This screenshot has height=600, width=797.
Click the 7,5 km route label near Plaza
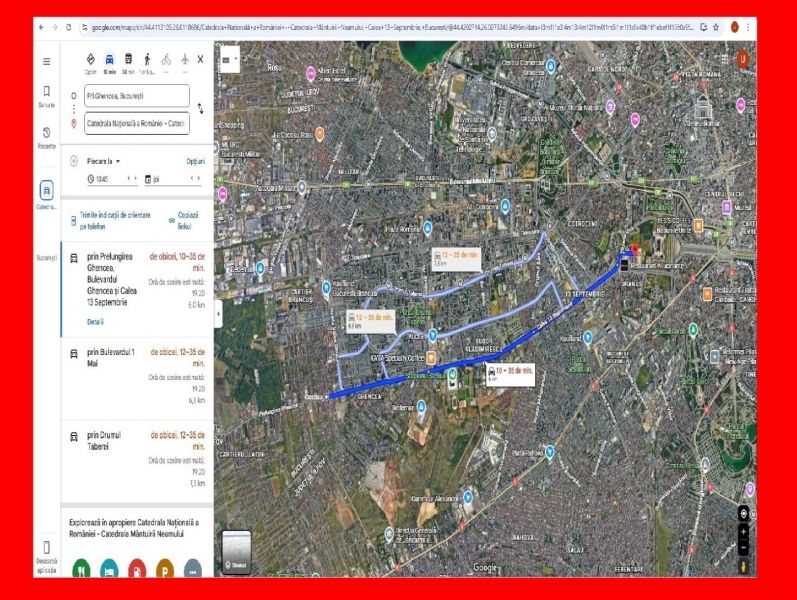click(456, 258)
